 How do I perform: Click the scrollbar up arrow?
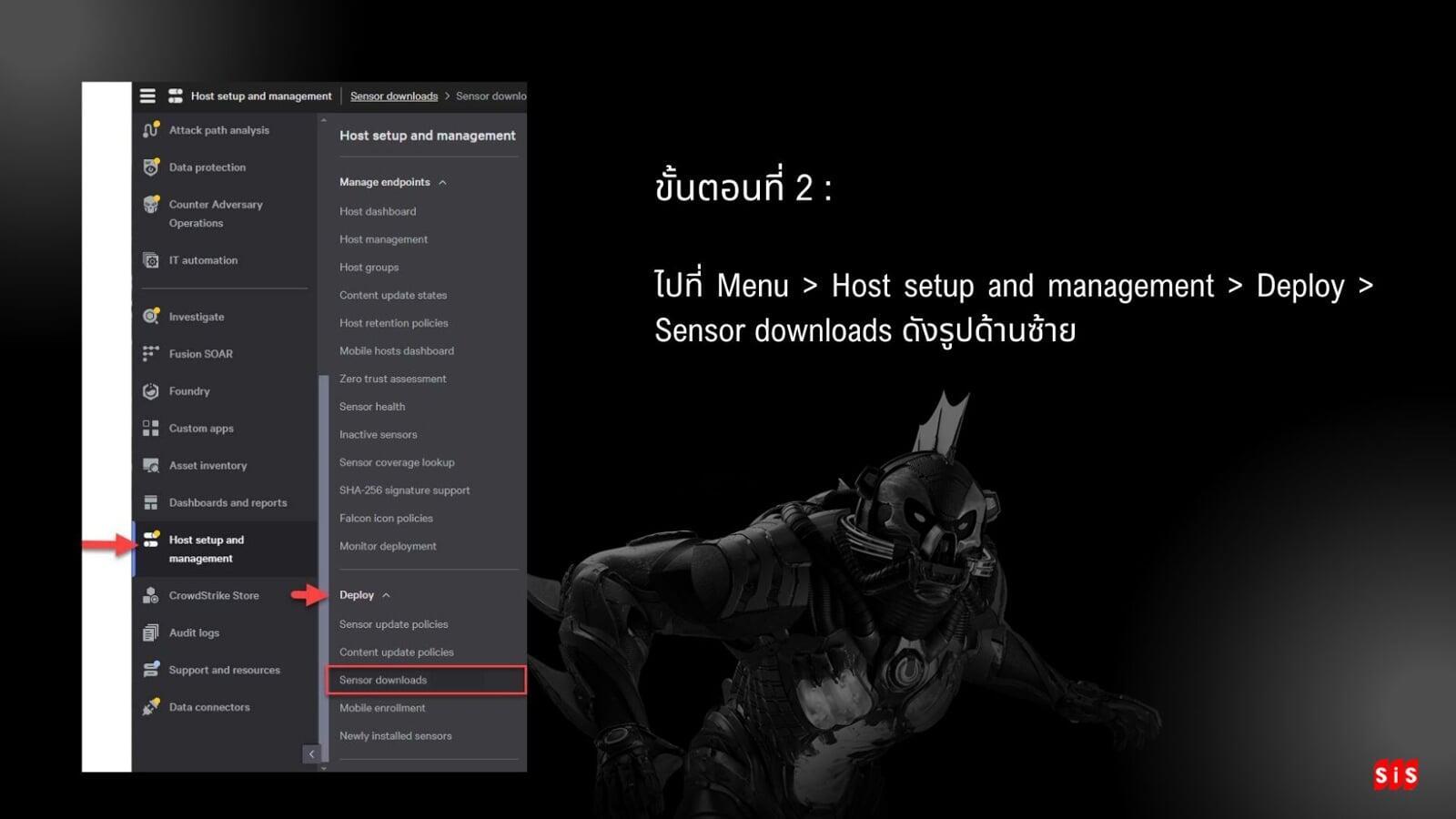pyautogui.click(x=323, y=119)
